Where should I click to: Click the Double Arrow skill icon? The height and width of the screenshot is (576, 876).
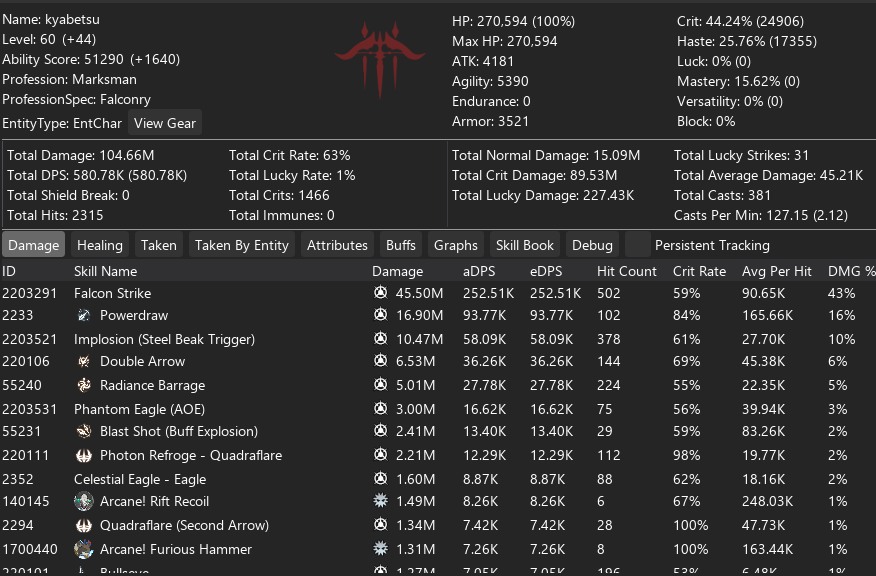(84, 361)
